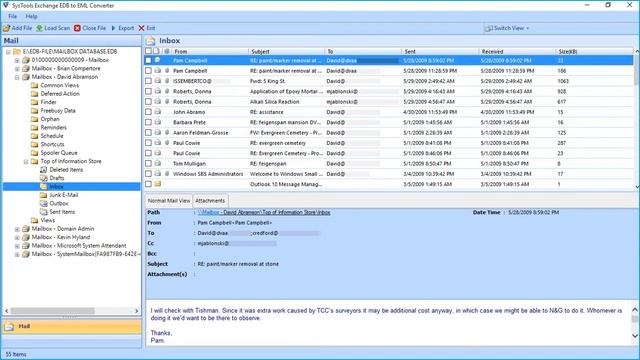Viewport: 640px width, 360px height.
Task: Expand the 0100000000000009 - Mailbox node
Action: click(17, 60)
